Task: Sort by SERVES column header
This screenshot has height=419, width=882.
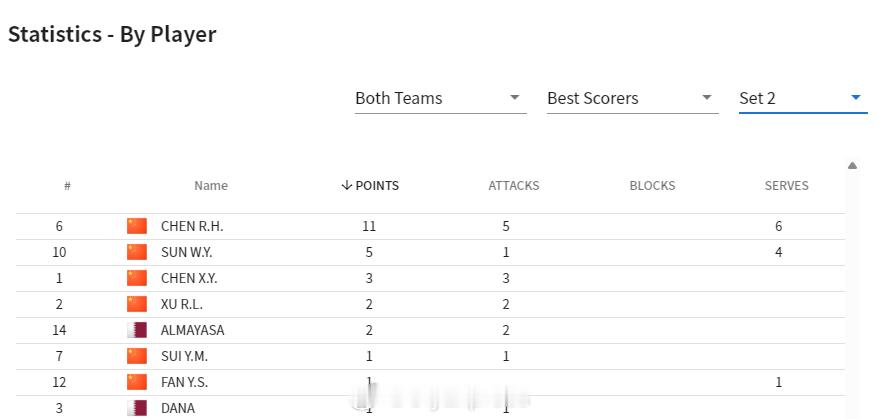Action: click(786, 185)
